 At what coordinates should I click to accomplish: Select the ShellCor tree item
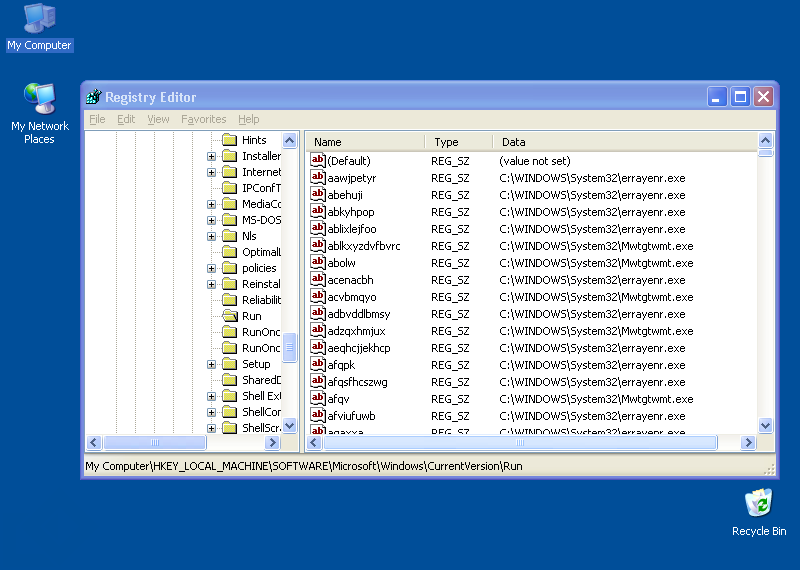tap(261, 412)
